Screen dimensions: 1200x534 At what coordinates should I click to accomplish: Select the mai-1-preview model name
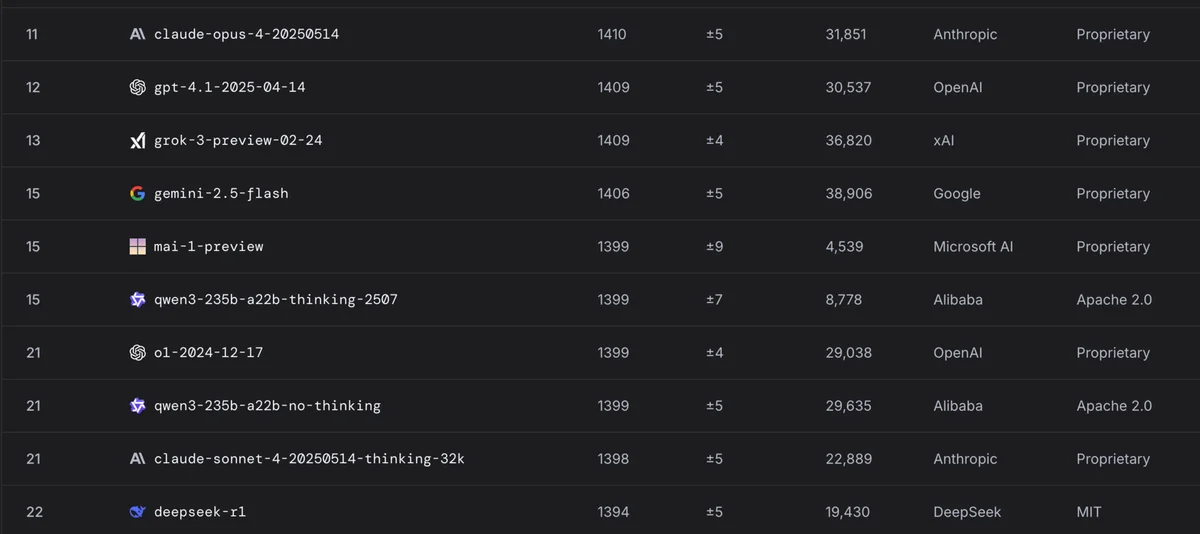click(x=208, y=247)
